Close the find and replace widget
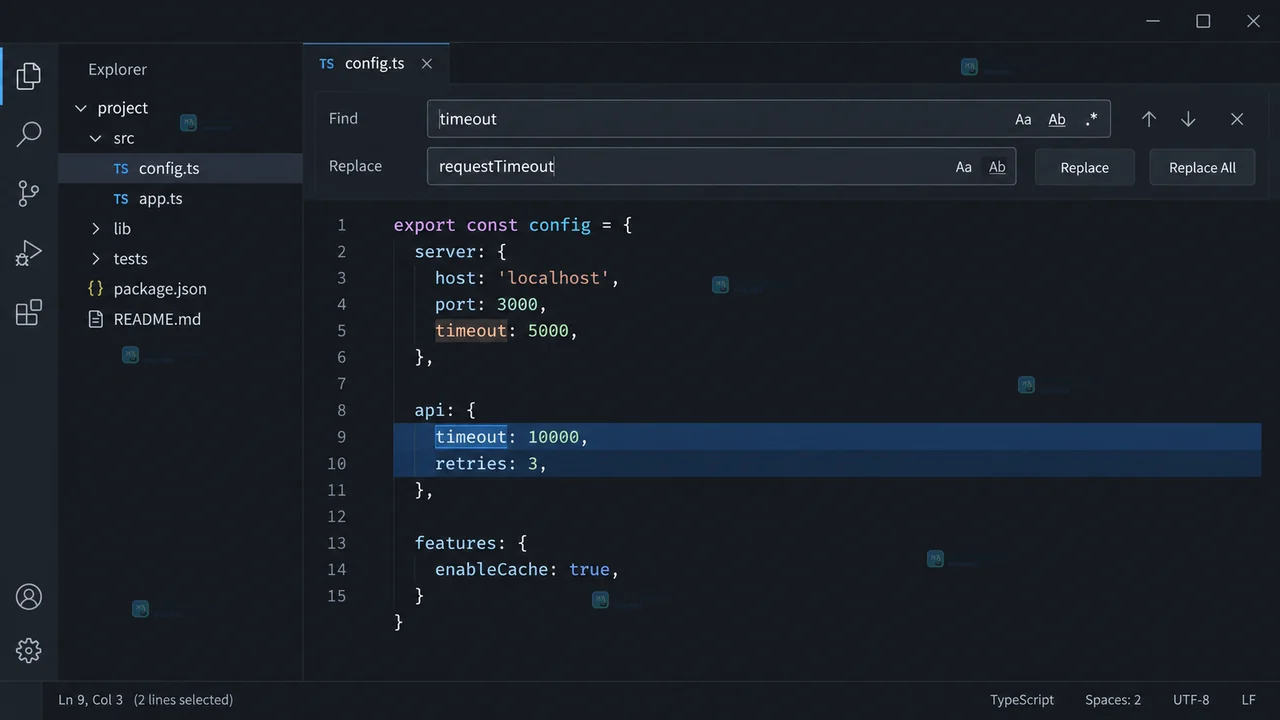Image resolution: width=1280 pixels, height=720 pixels. pos(1237,119)
